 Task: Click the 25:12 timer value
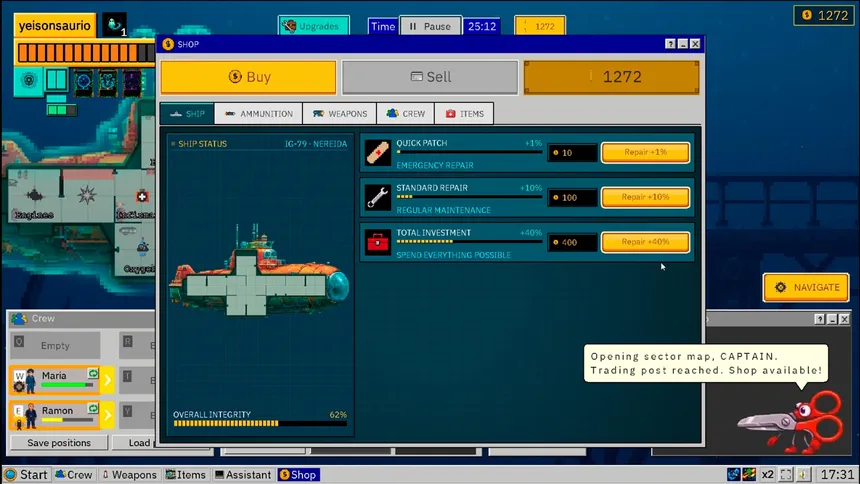482,26
